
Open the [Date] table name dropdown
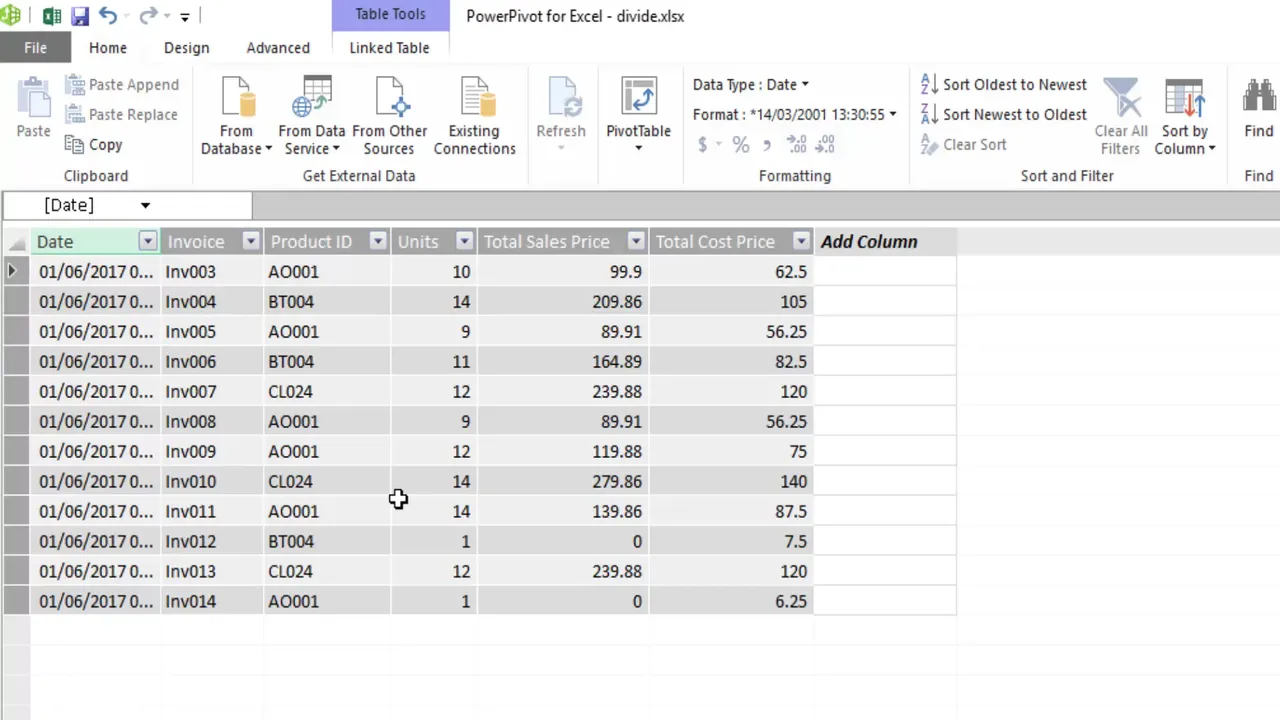[x=145, y=205]
